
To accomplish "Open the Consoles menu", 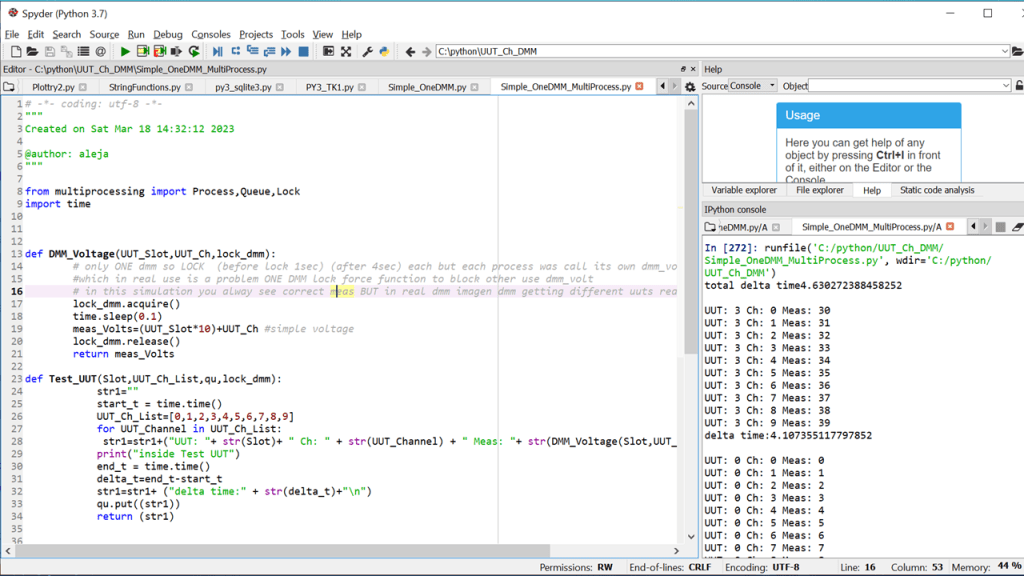I will tap(211, 34).
